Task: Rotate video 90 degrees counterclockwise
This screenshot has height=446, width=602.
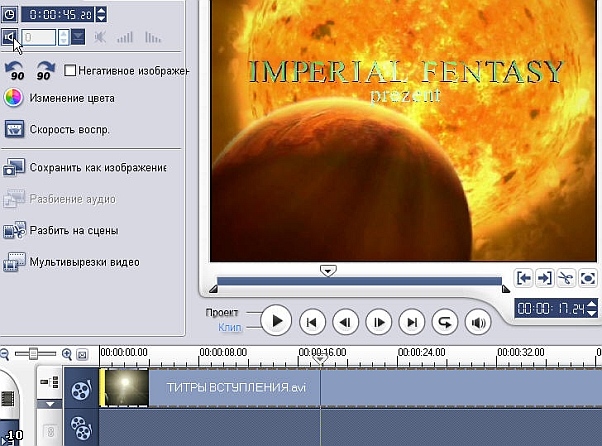Action: point(14,70)
